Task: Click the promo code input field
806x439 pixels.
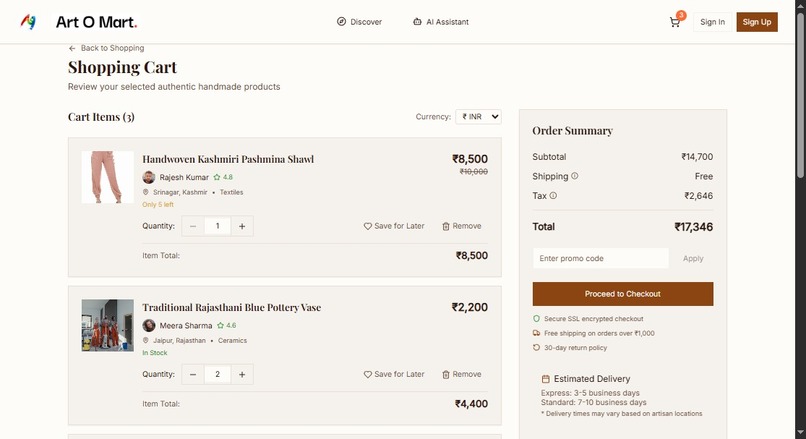Action: 600,258
